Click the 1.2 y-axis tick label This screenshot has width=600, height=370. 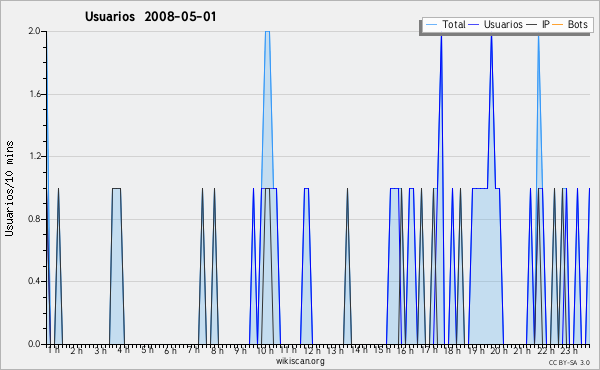tap(35, 156)
